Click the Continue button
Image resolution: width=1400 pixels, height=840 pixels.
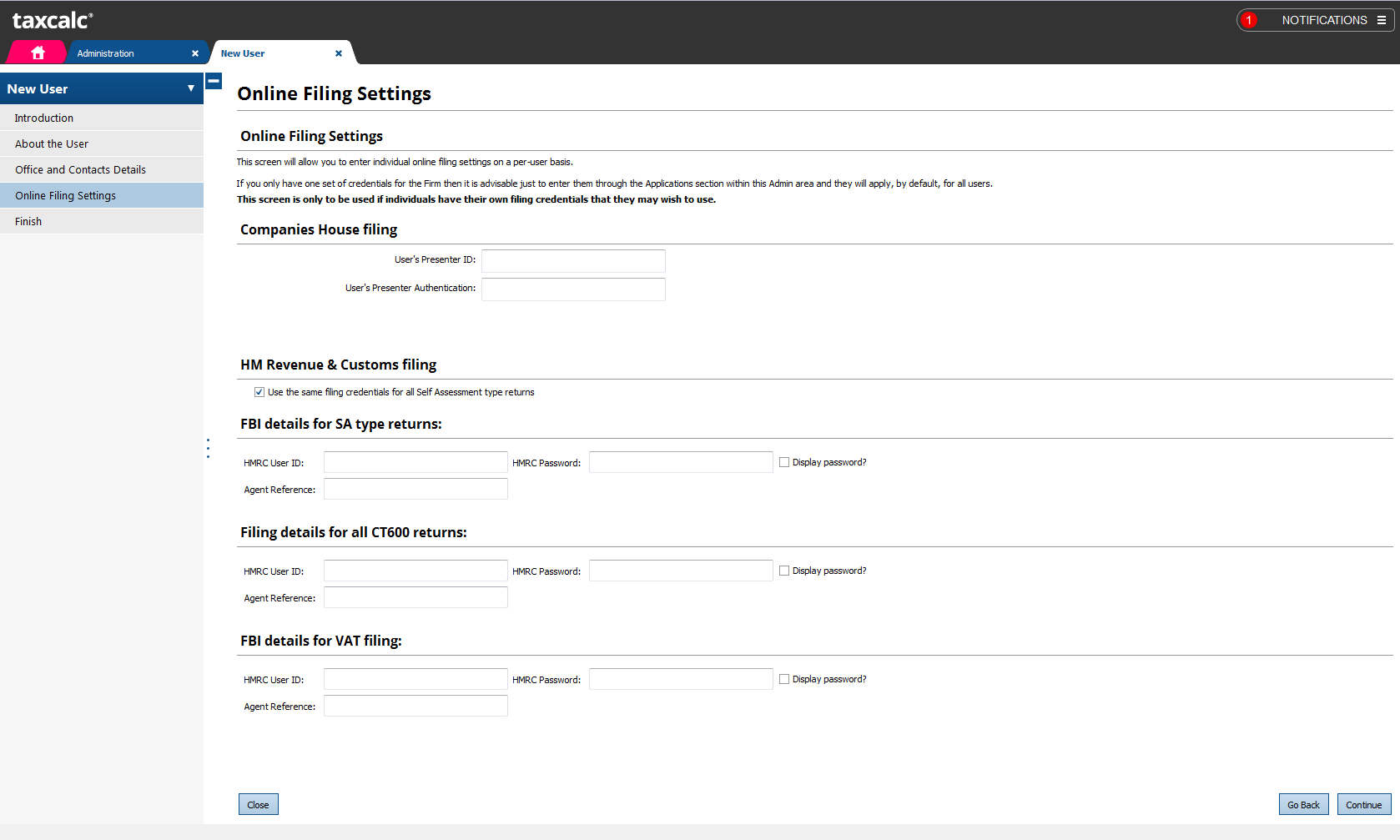pos(1364,804)
